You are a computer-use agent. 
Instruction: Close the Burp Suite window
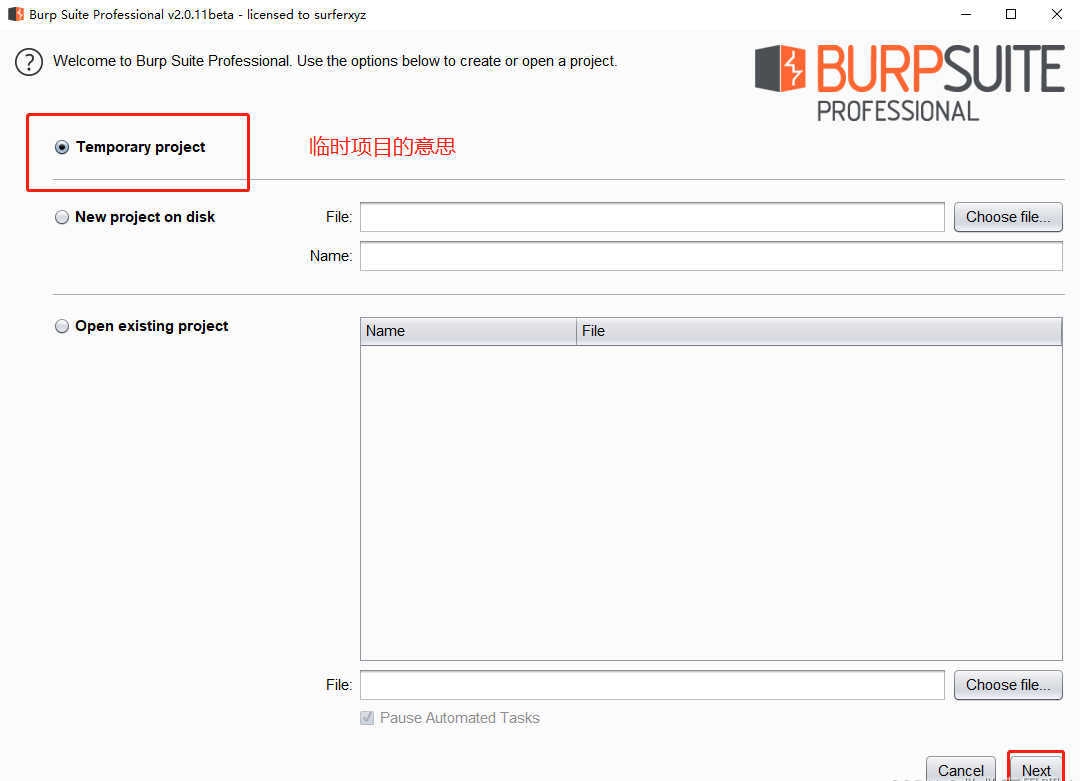[x=1057, y=14]
